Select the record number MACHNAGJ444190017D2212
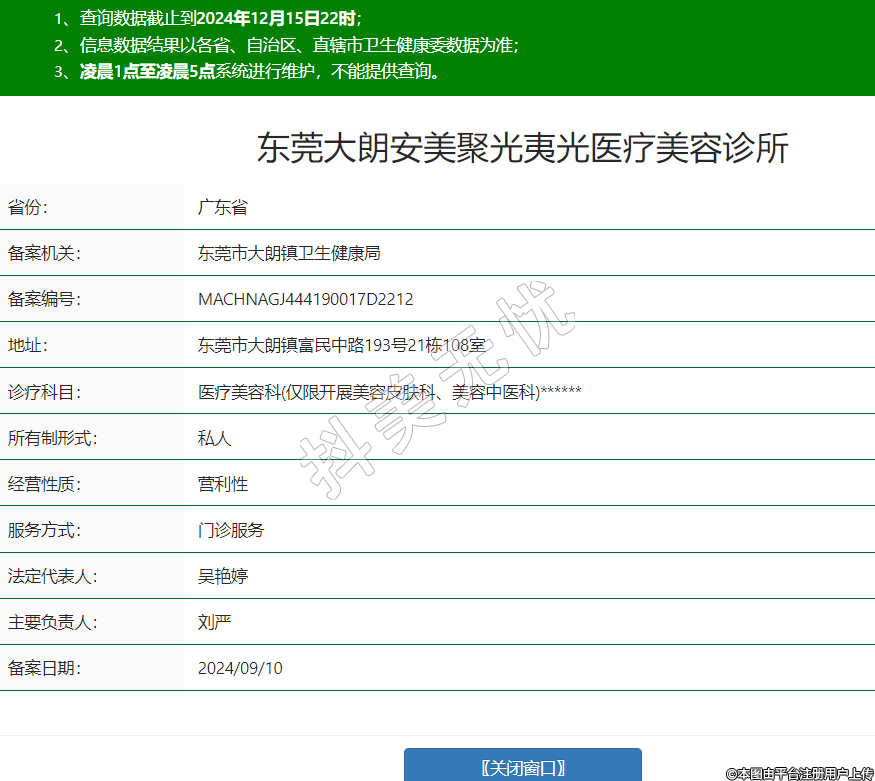 point(305,300)
